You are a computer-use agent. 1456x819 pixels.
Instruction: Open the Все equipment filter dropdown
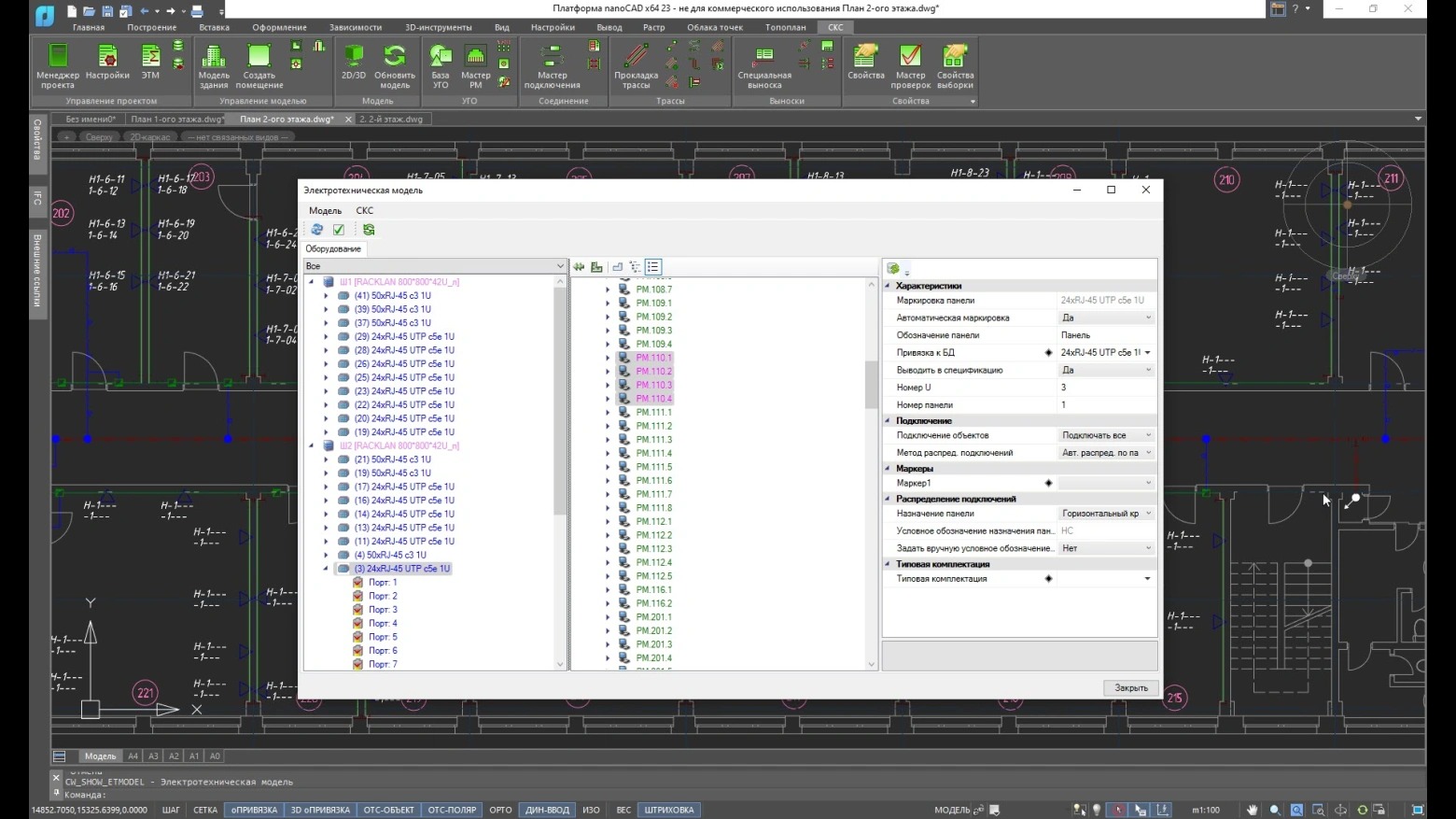559,266
